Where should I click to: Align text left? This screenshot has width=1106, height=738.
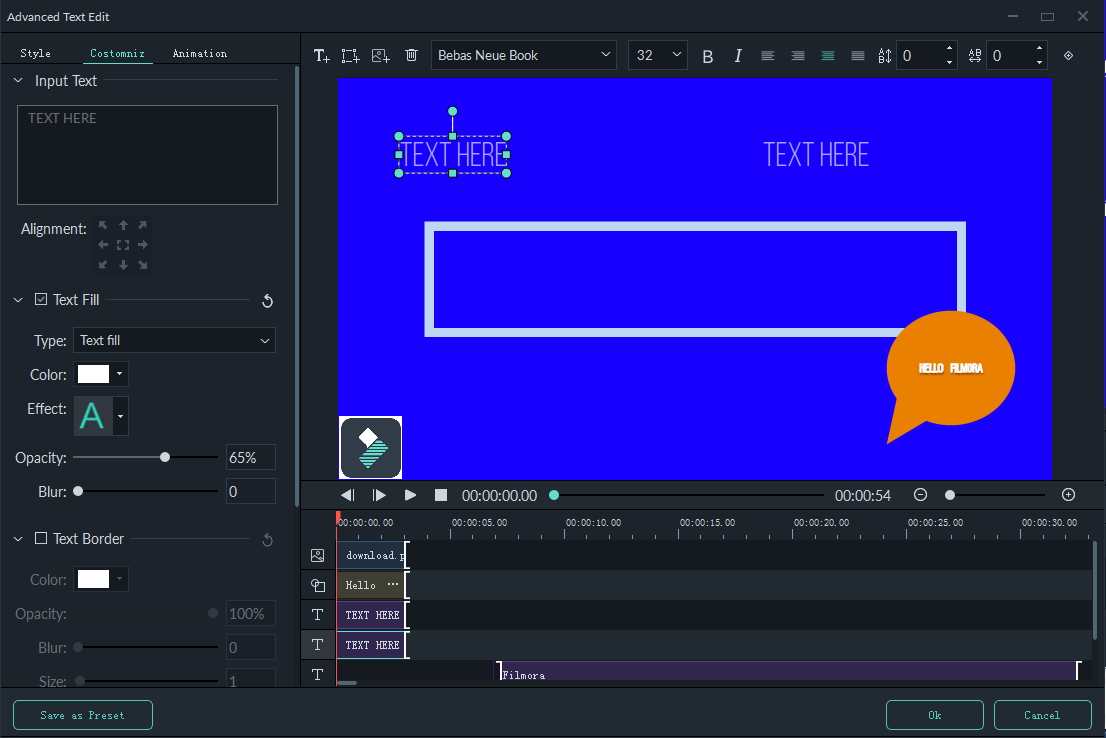click(767, 56)
